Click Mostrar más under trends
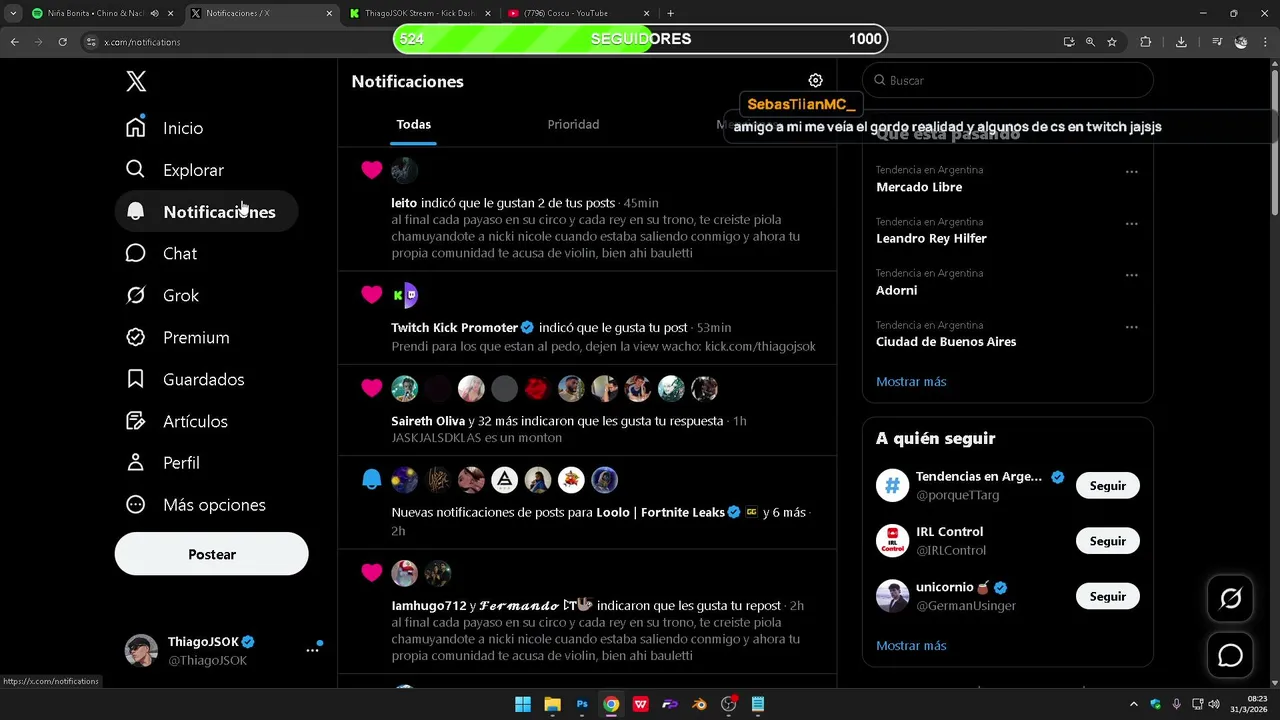Image resolution: width=1280 pixels, height=720 pixels. point(911,382)
